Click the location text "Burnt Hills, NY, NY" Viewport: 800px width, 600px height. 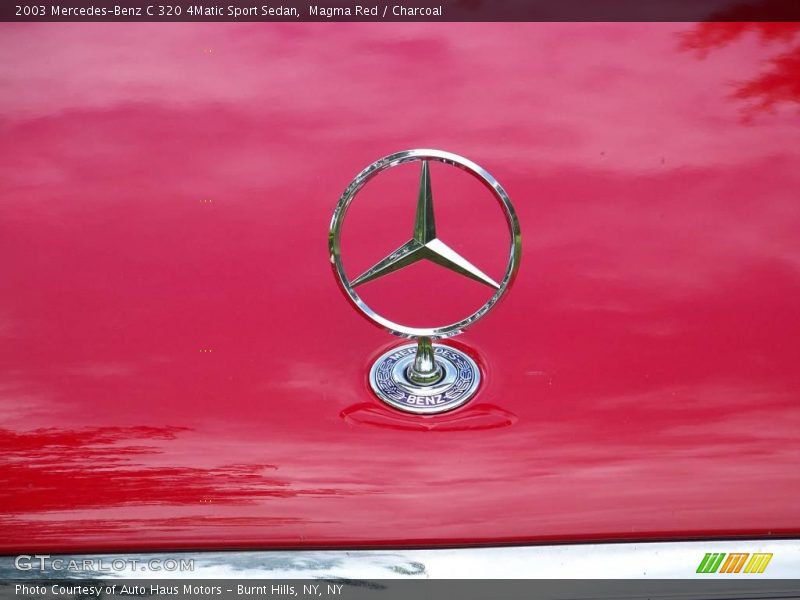290,590
